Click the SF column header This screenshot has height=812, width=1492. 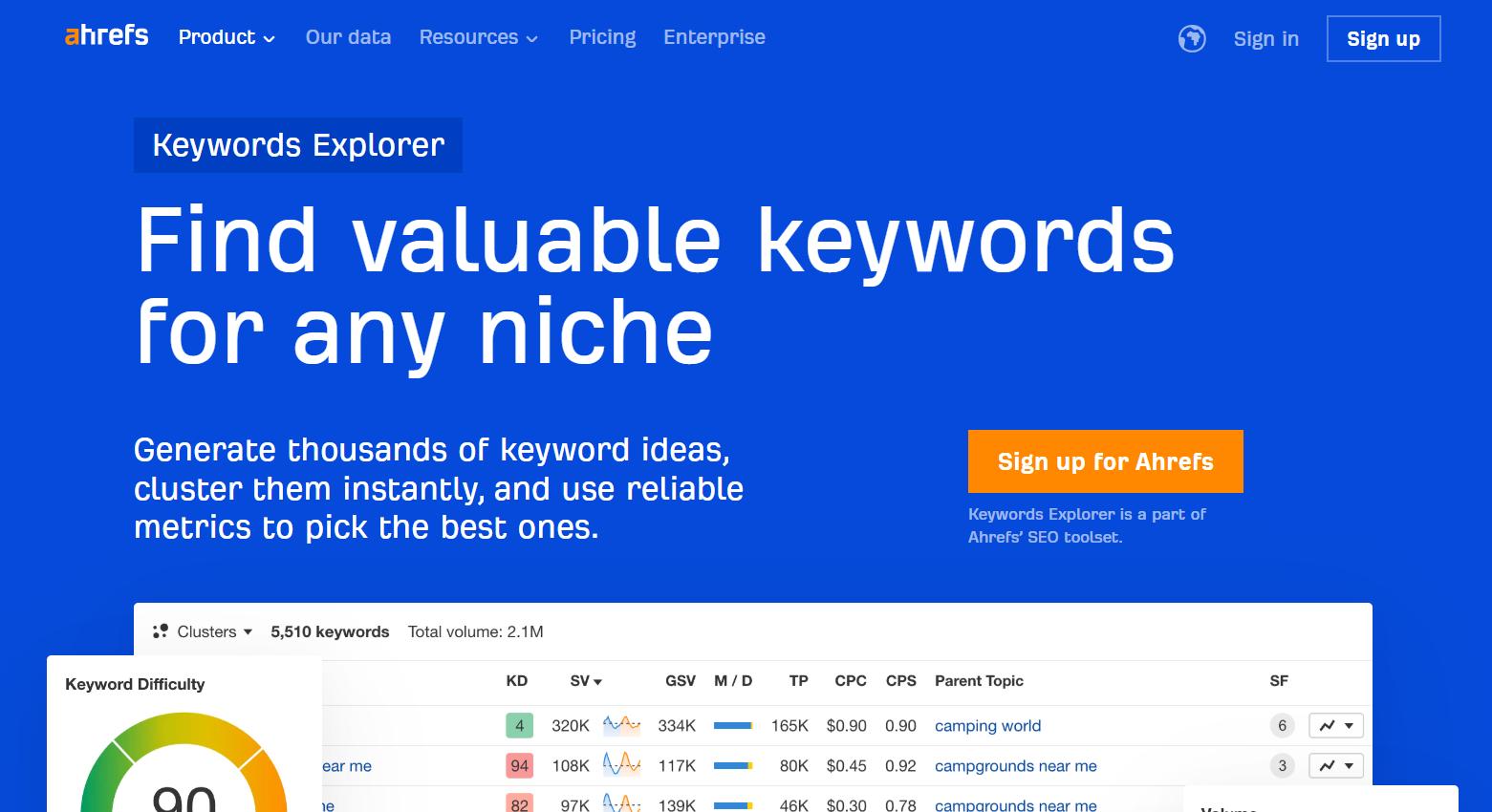(x=1279, y=681)
